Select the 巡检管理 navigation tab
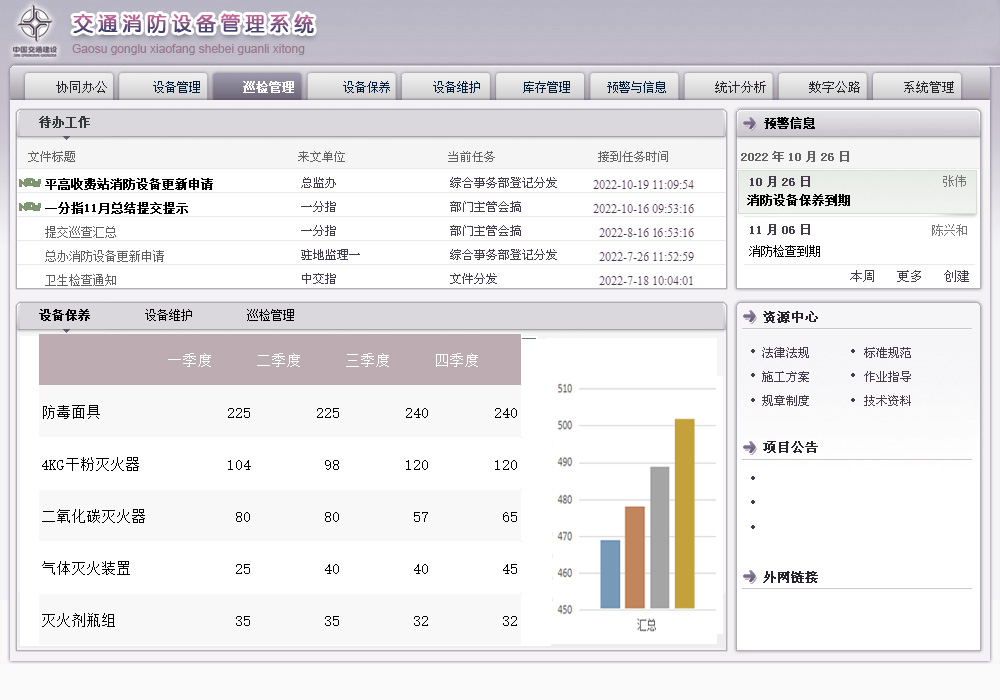1000x700 pixels. tap(258, 87)
